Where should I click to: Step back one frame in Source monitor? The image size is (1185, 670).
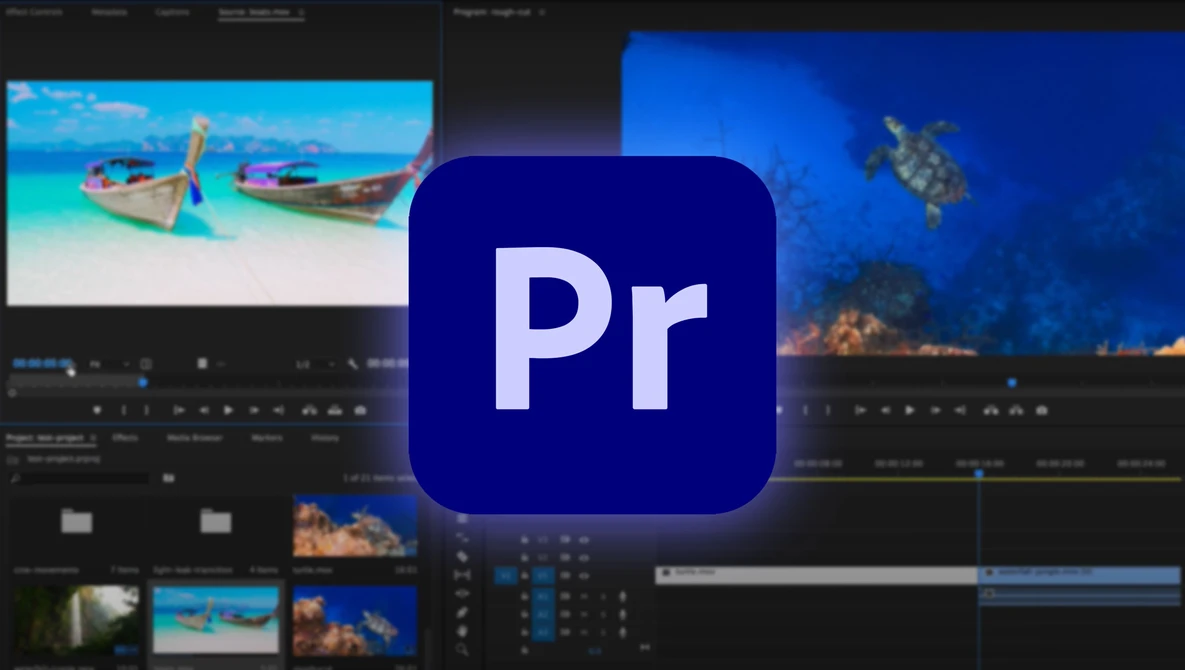pyautogui.click(x=204, y=410)
